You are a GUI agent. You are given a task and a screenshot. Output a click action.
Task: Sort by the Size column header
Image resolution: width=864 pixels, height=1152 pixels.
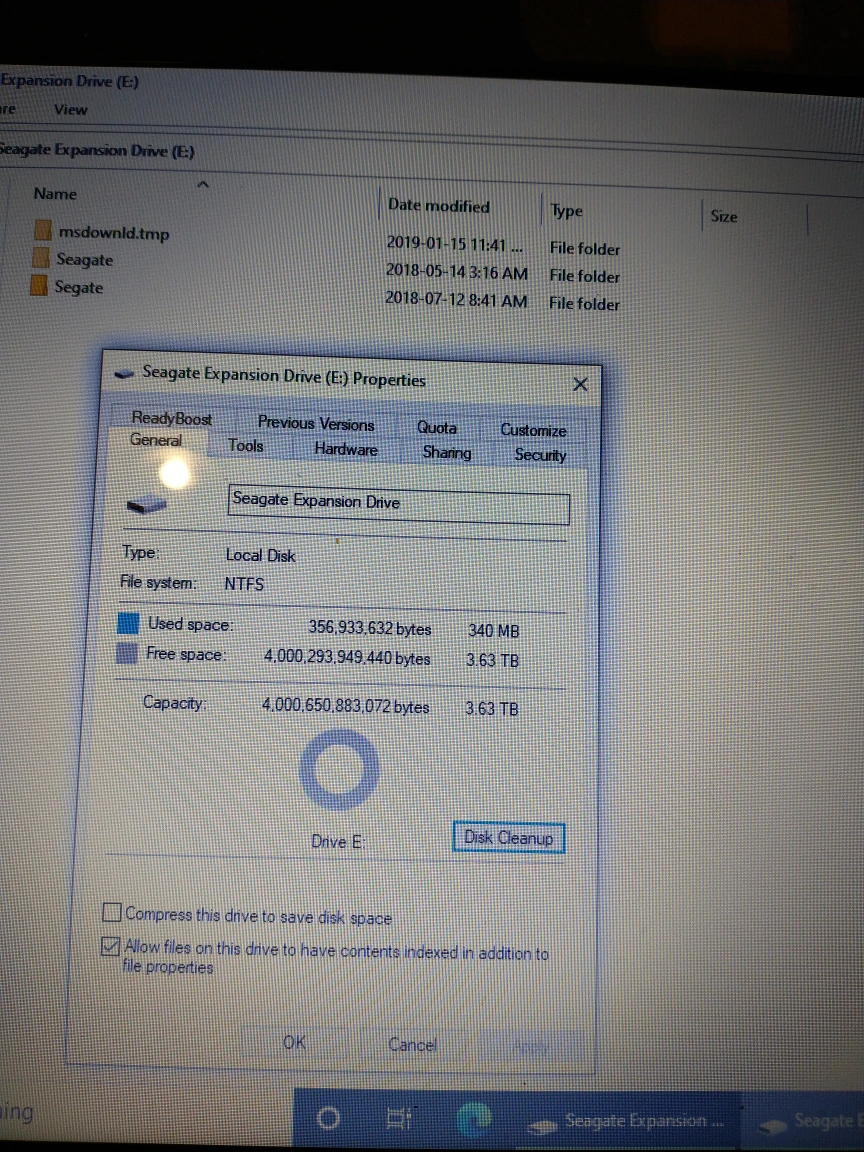[x=724, y=216]
